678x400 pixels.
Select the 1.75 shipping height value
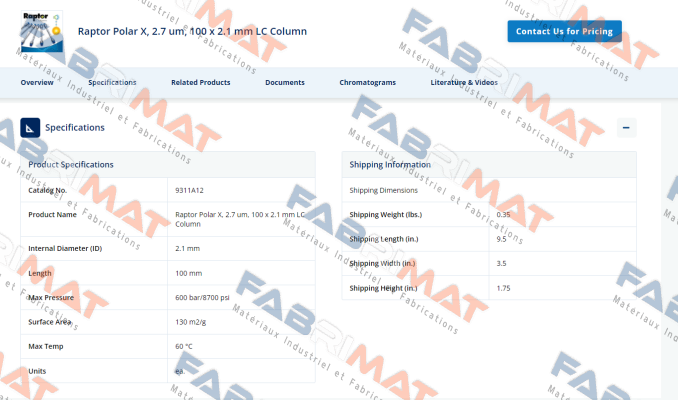[x=503, y=288]
